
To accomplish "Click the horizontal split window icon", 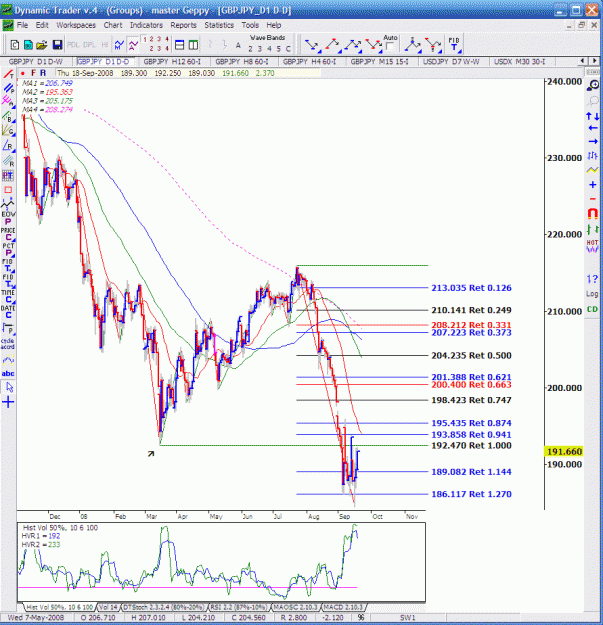I will (x=180, y=45).
